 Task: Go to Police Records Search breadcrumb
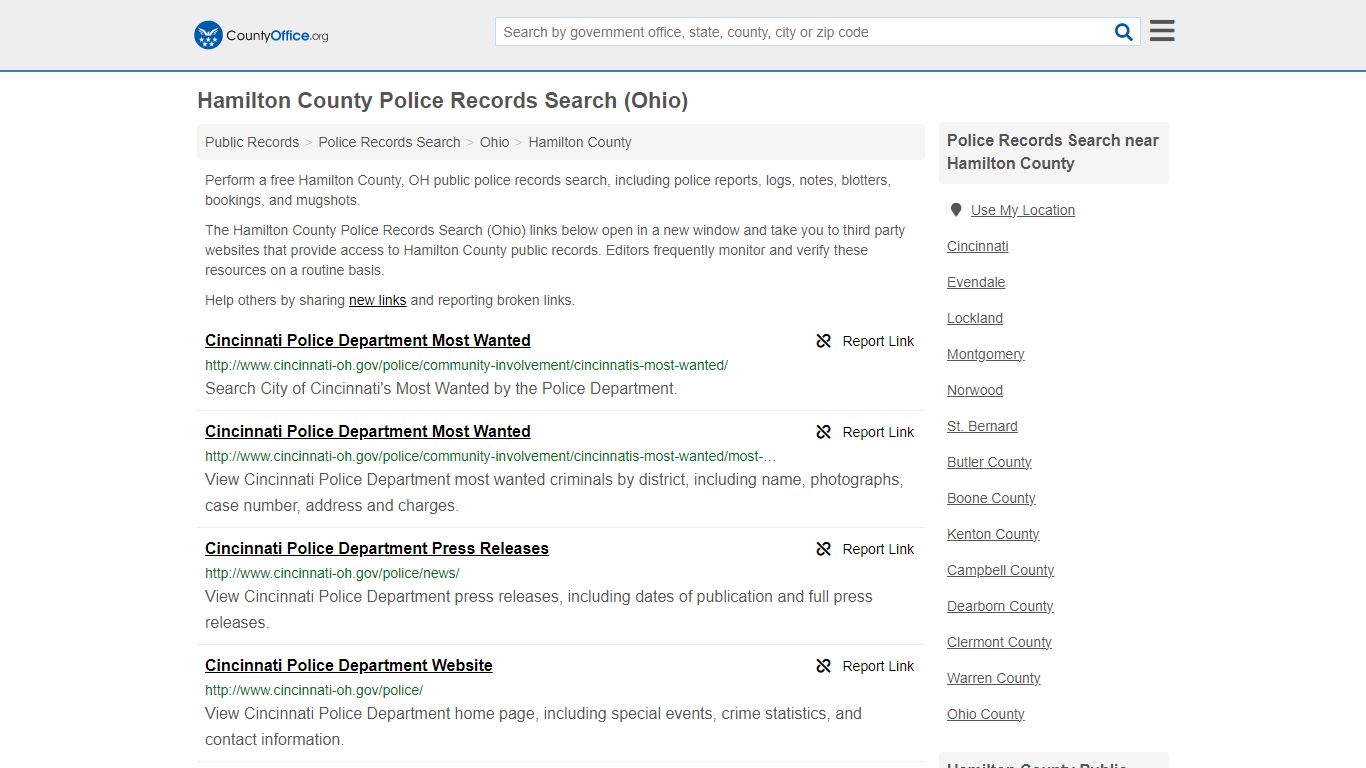[x=389, y=142]
